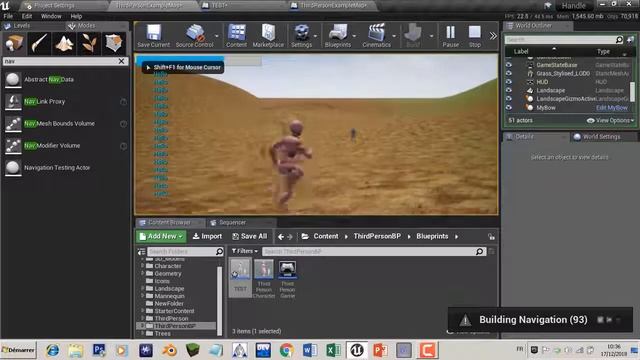The width and height of the screenshot is (640, 360).
Task: Open the Filters dropdown
Action: point(244,251)
